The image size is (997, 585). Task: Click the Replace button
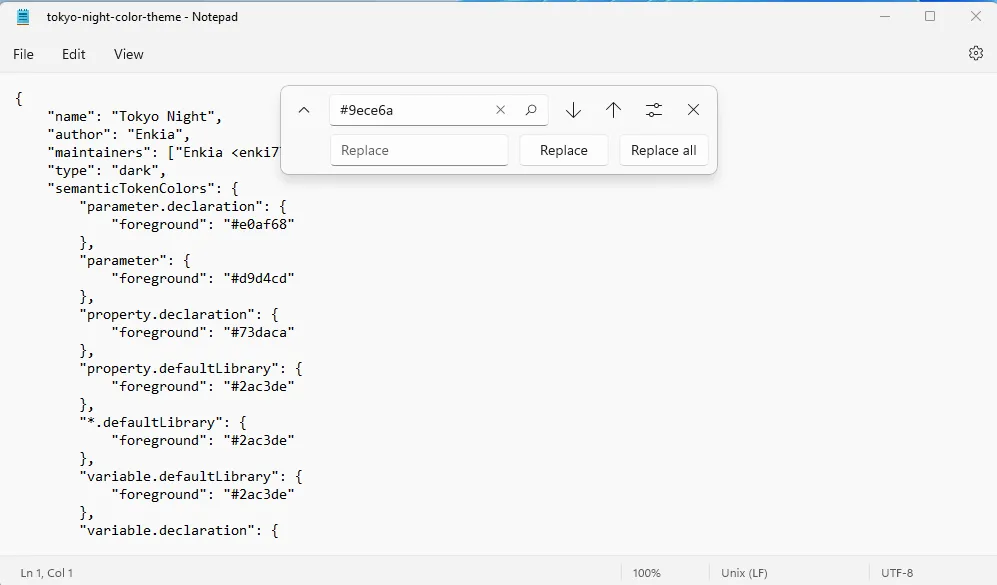[x=563, y=150]
